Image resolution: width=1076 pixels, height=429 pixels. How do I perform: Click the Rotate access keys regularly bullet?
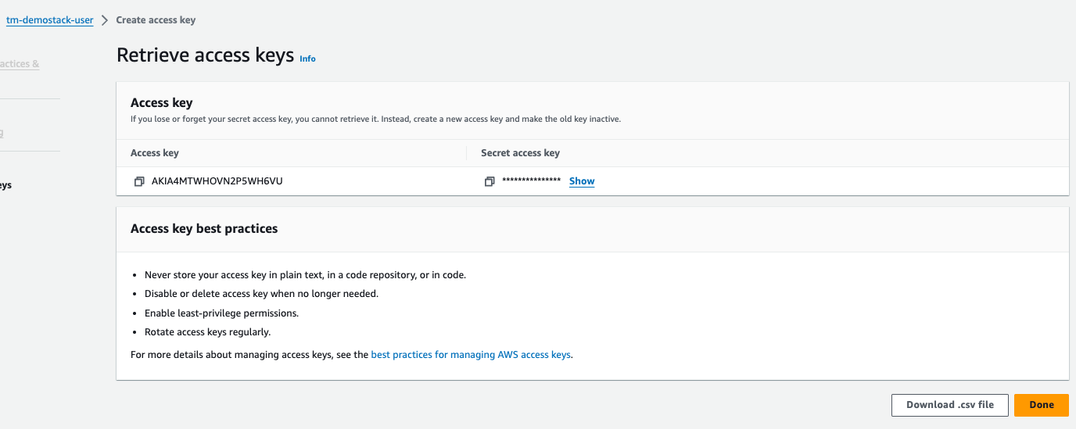pyautogui.click(x=207, y=332)
